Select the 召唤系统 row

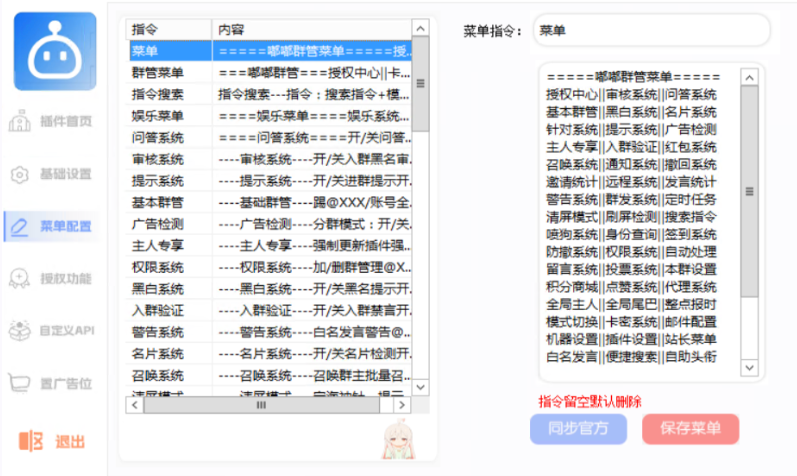point(269,375)
